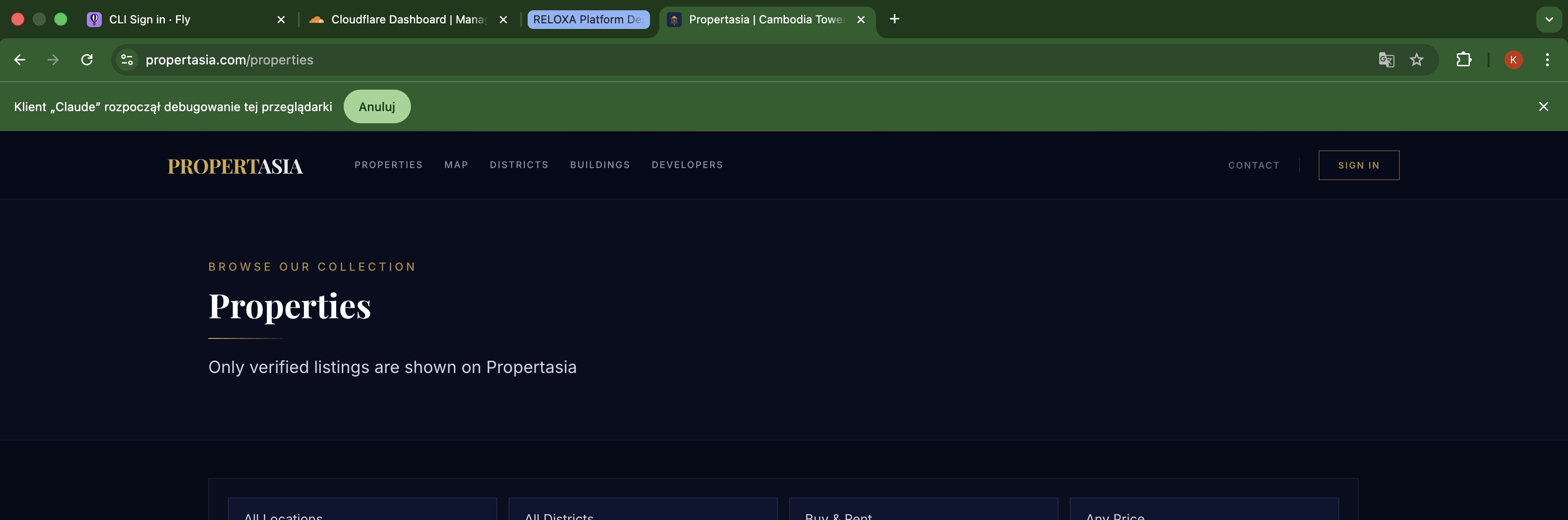Dismiss the debugging notification bar

[x=1543, y=106]
